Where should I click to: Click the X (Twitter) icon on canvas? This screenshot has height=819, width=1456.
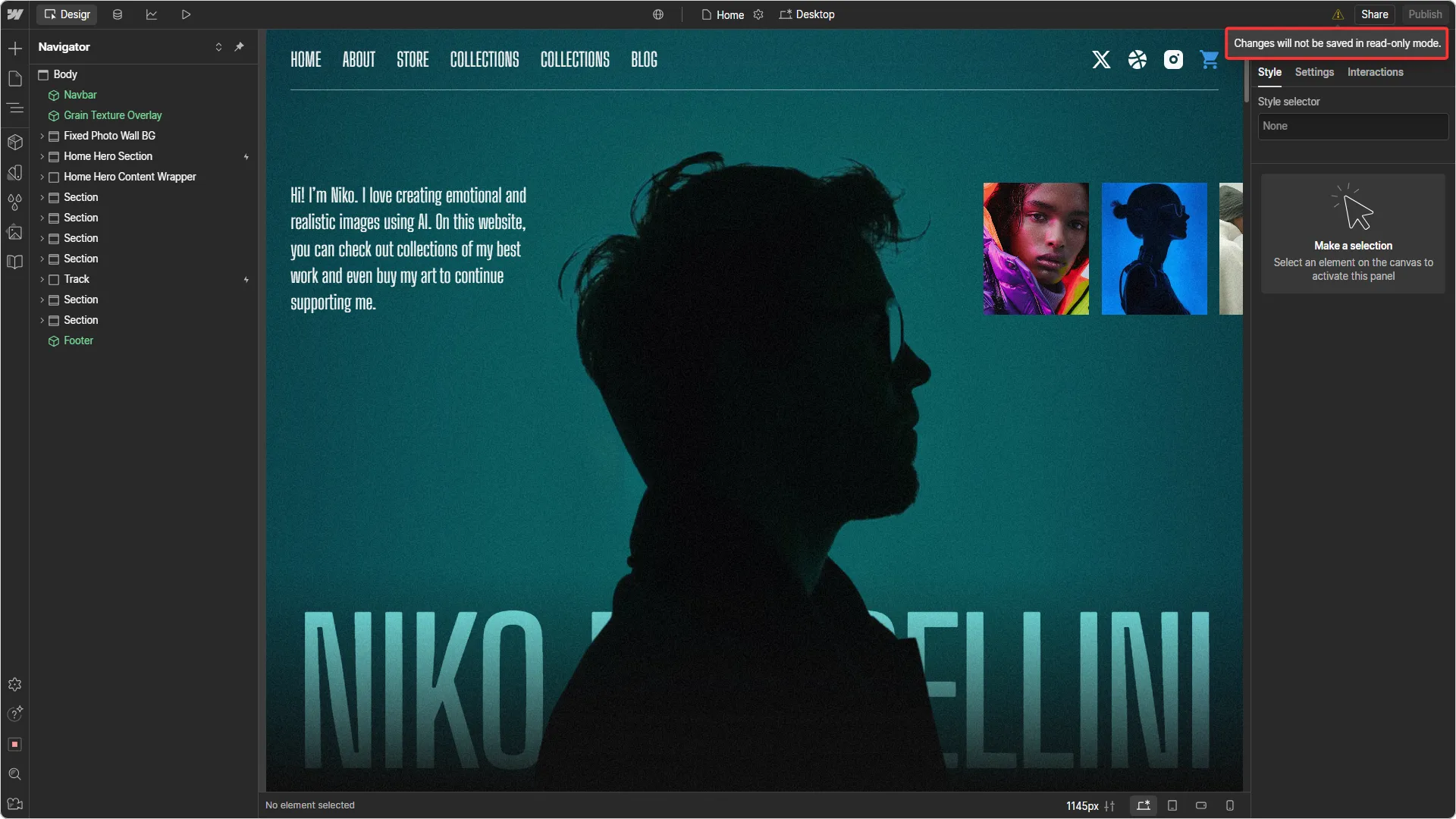1101,59
